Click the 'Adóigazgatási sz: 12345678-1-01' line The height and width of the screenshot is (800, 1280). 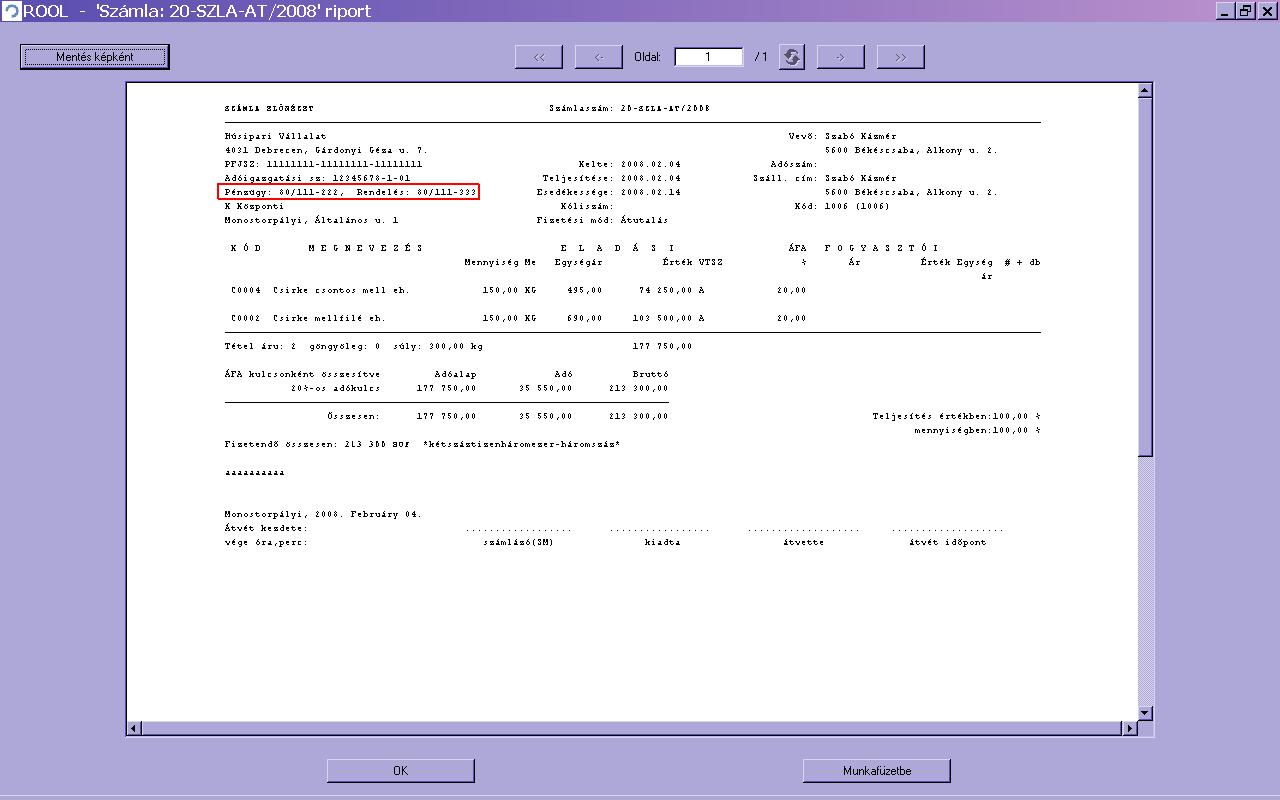(x=318, y=178)
